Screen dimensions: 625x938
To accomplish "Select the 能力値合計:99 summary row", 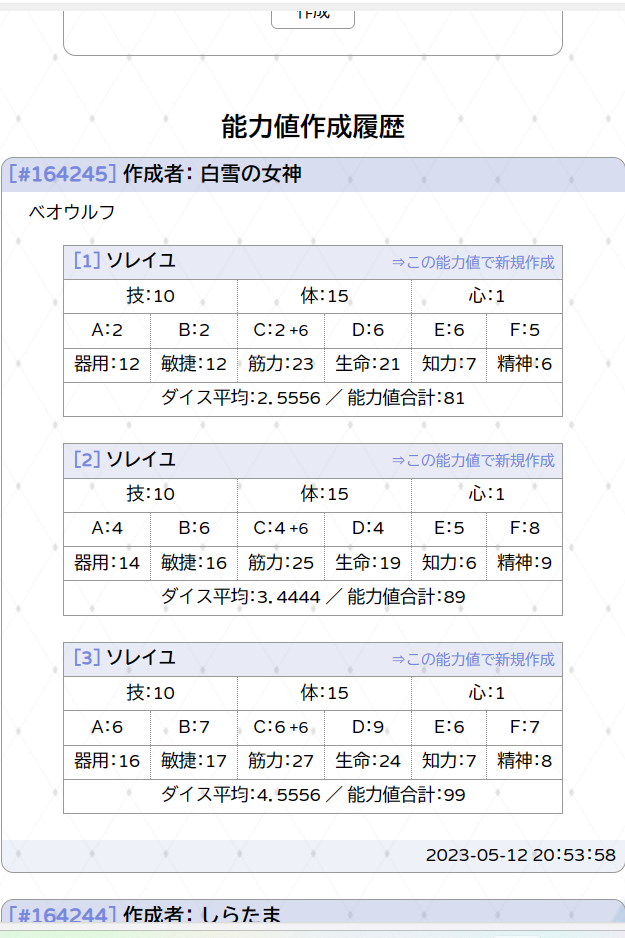I will coord(313,796).
